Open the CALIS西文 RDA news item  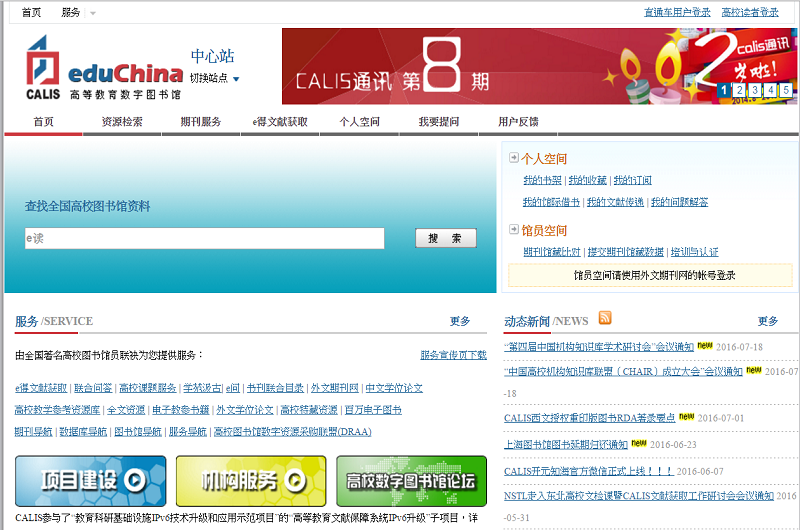coord(589,417)
